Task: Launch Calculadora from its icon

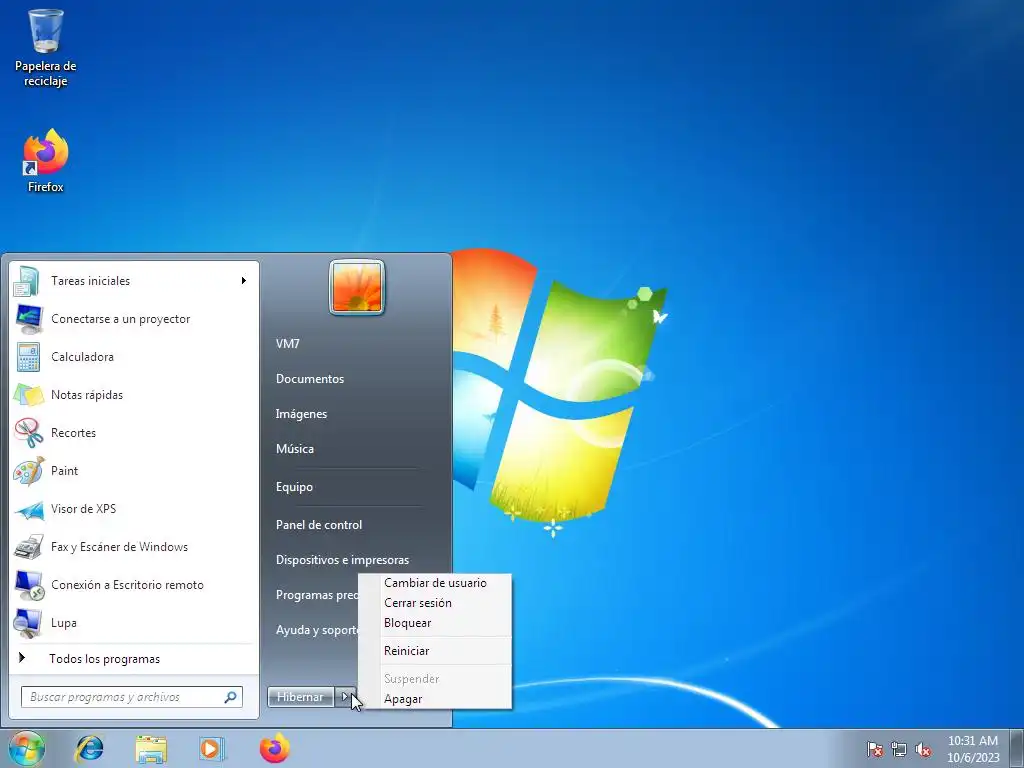Action: click(x=28, y=357)
